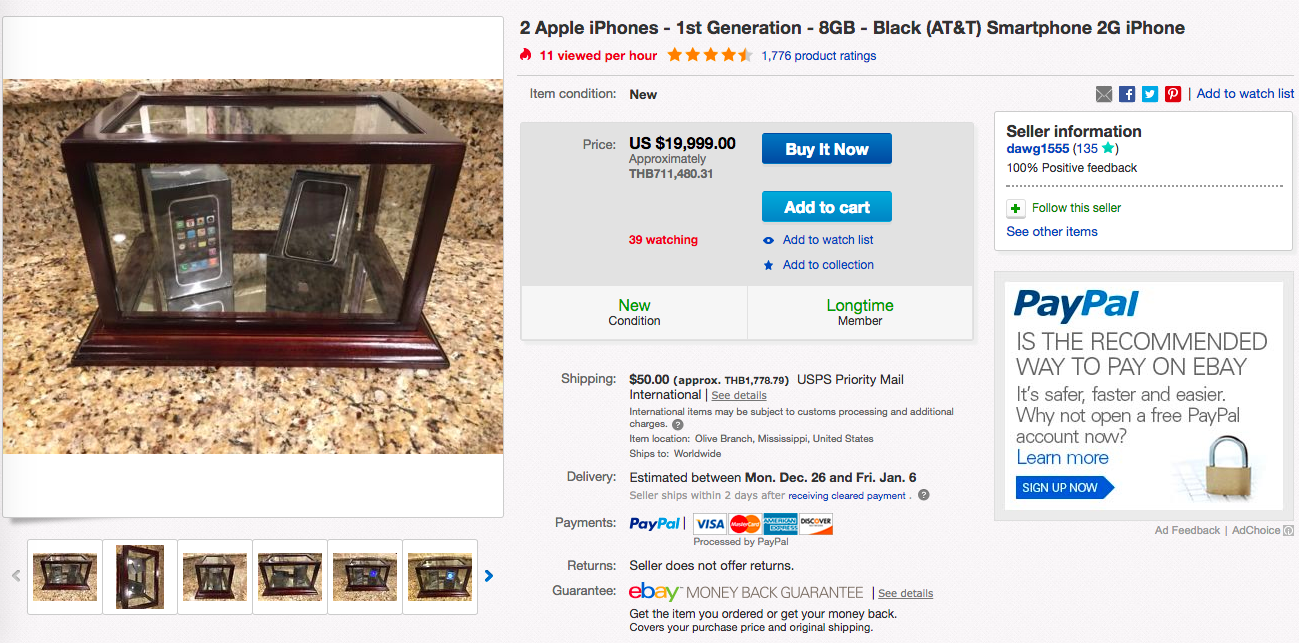Pin this listing on Pinterest
The image size is (1299, 643).
[x=1173, y=94]
